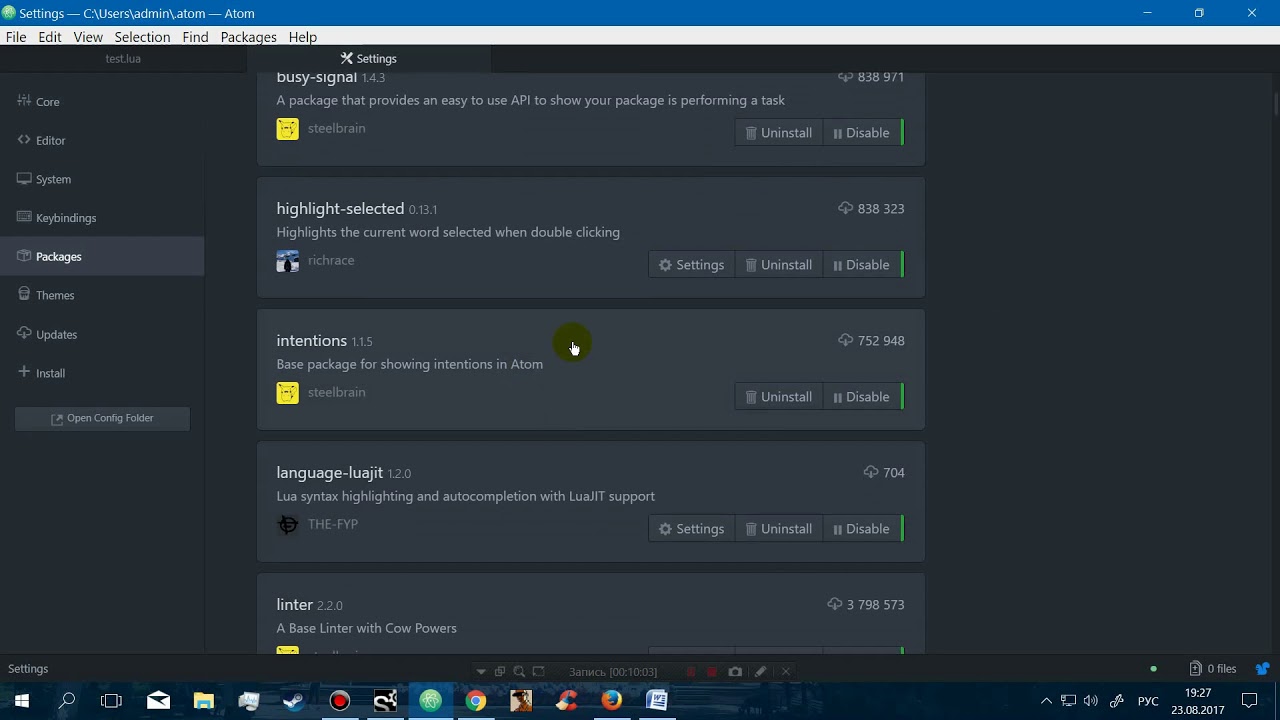
Task: Open highlight-selected package Settings
Action: click(692, 265)
